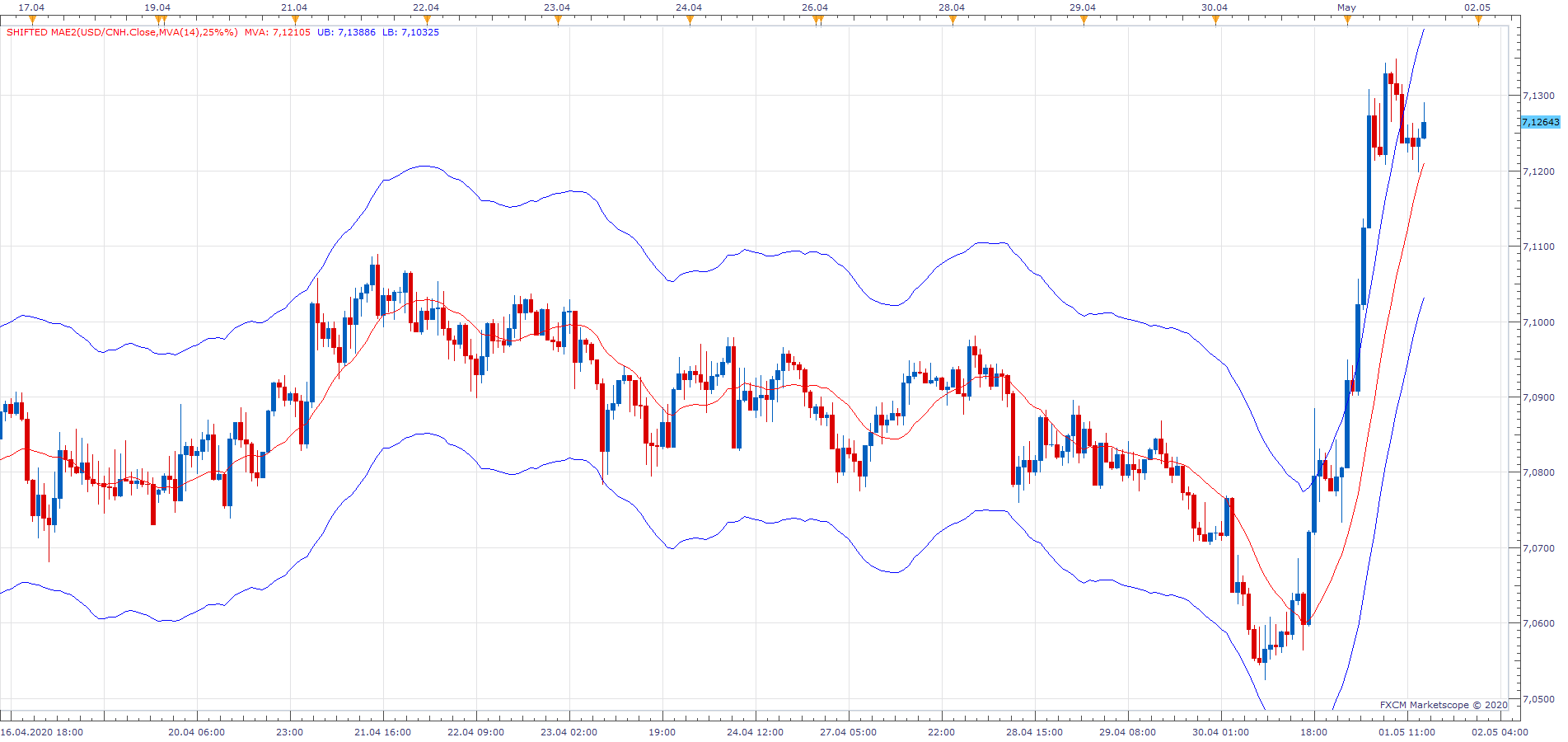Click the orange marker under 29.04 date
This screenshot has height=742, width=1568.
tap(1084, 20)
